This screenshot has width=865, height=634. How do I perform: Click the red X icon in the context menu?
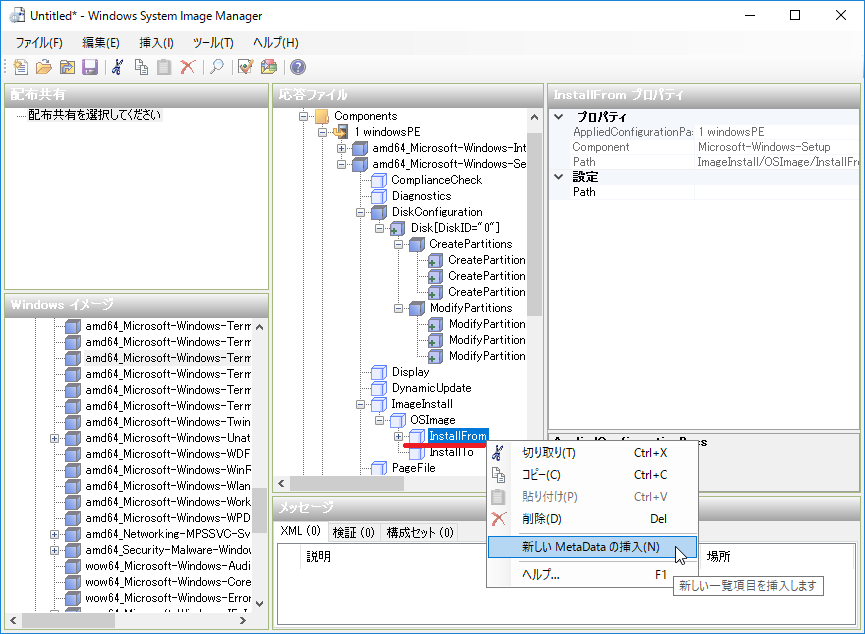click(498, 519)
